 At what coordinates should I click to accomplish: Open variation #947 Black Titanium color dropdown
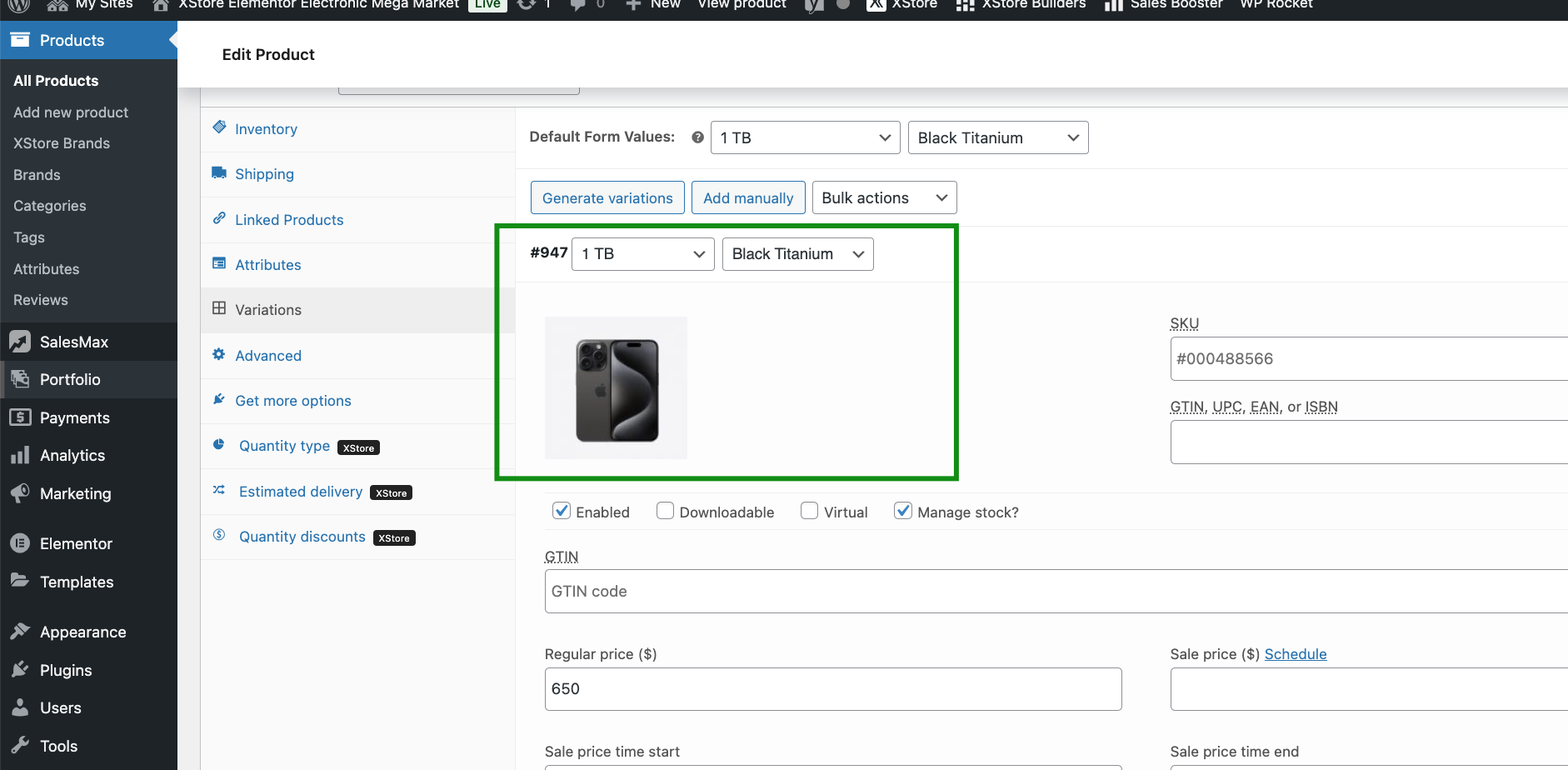pos(797,254)
